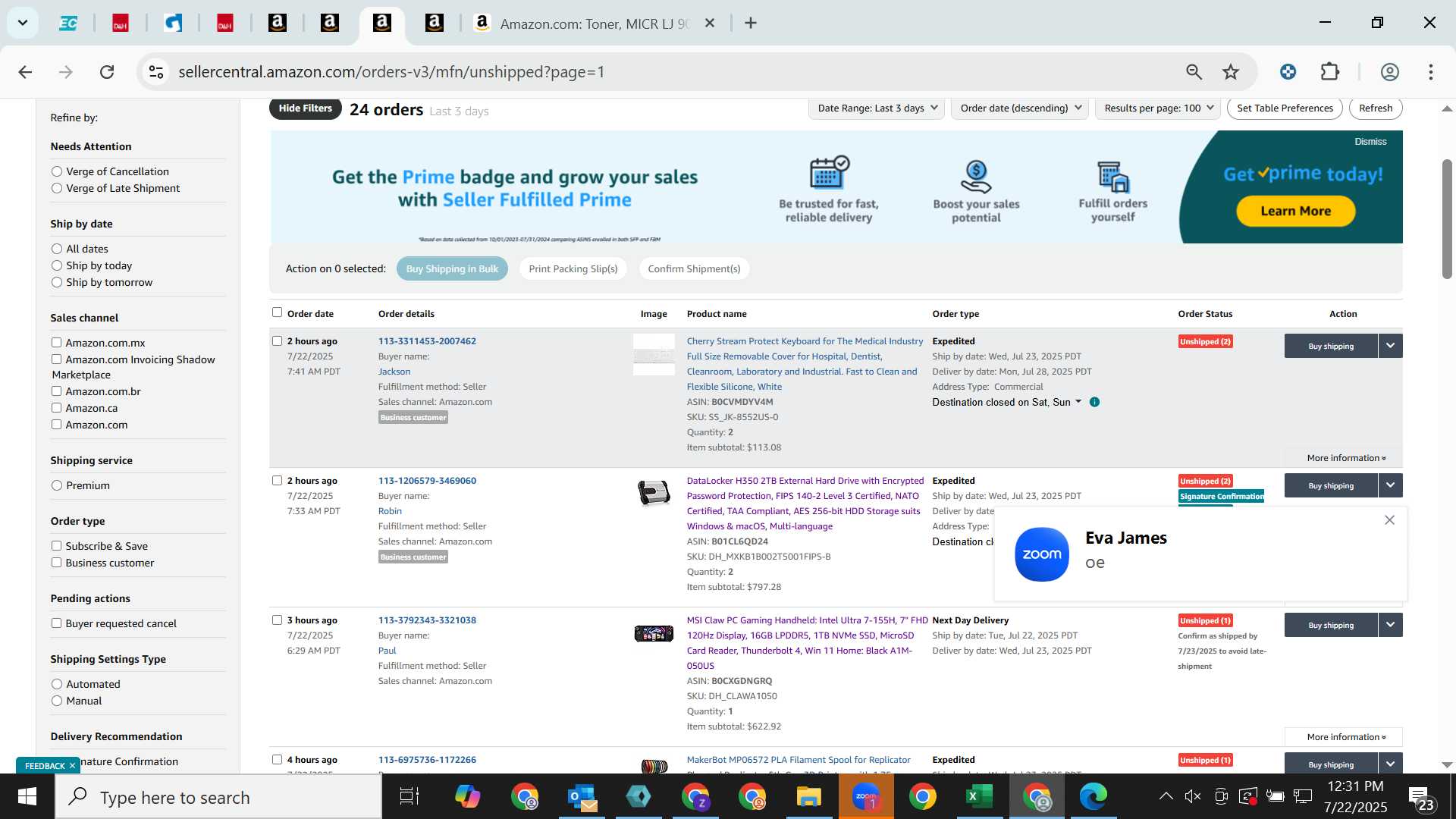The height and width of the screenshot is (819, 1456).
Task: Check the Amazon.com.mx sales channel
Action: (56, 343)
